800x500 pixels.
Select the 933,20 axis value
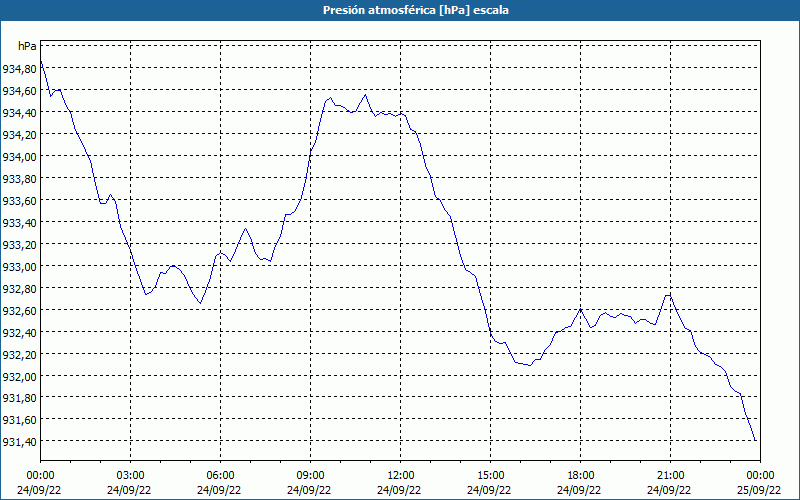19,244
